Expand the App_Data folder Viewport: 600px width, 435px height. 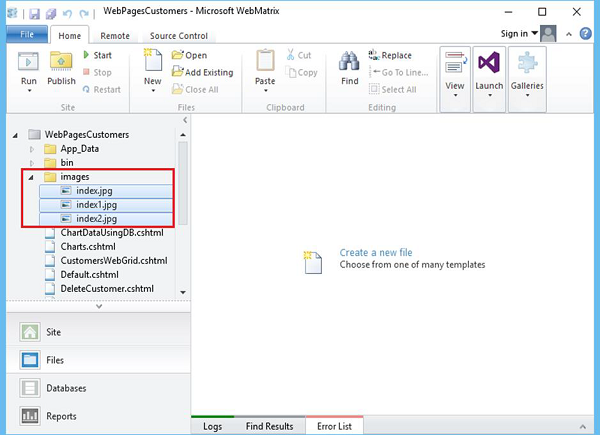pos(33,149)
